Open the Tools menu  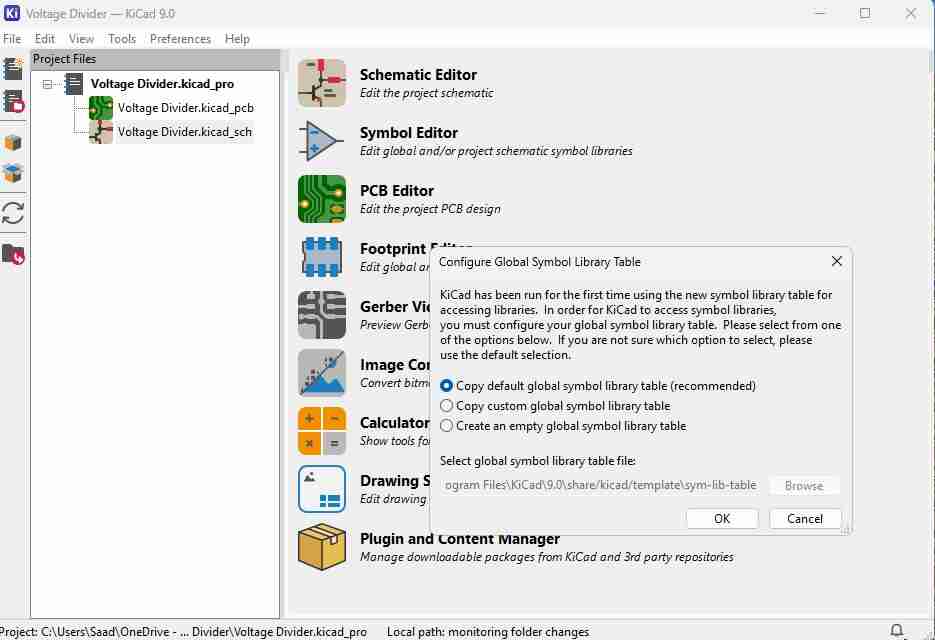click(x=122, y=39)
